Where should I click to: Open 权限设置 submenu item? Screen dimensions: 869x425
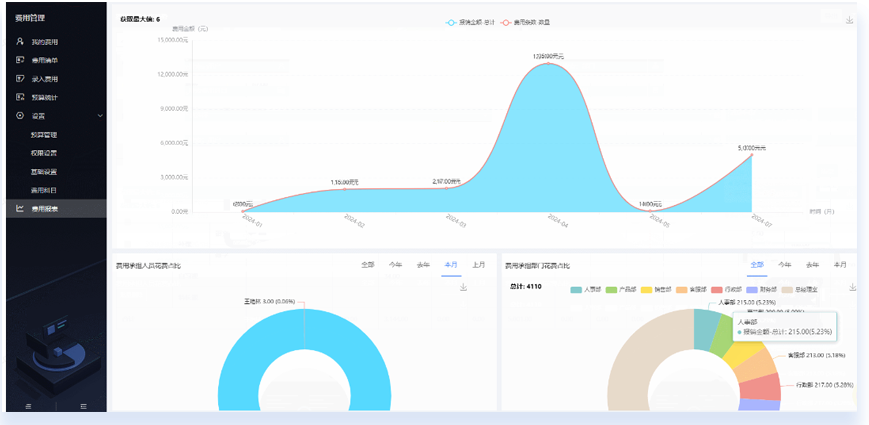tap(44, 153)
